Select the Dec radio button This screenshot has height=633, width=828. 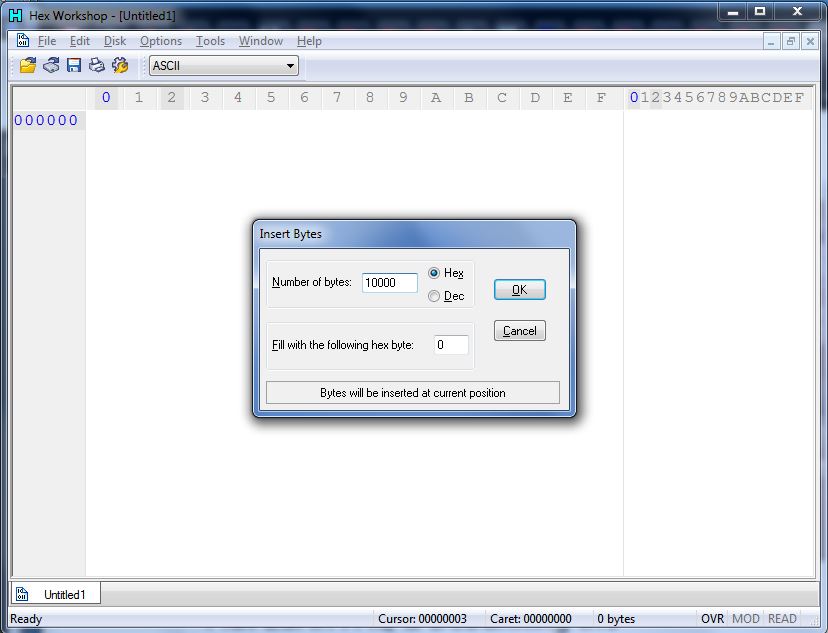[434, 296]
